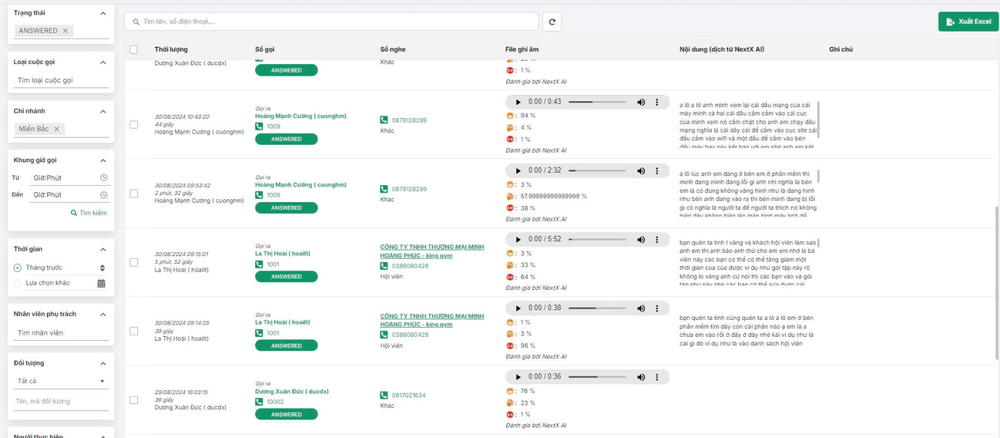This screenshot has height=438, width=1000.
Task: Click the Xuất Excel button
Action: (x=966, y=21)
